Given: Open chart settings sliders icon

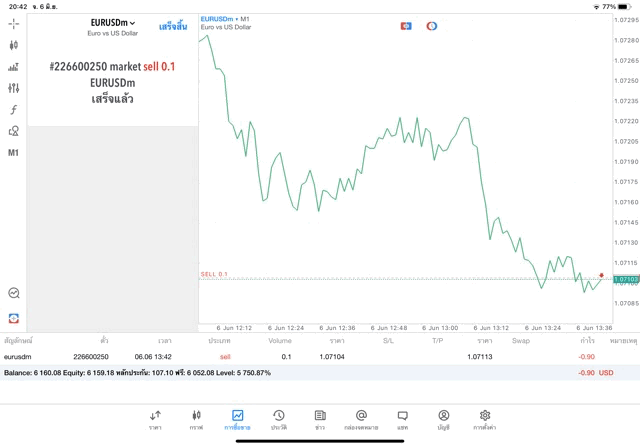Looking at the screenshot, I should [13, 88].
